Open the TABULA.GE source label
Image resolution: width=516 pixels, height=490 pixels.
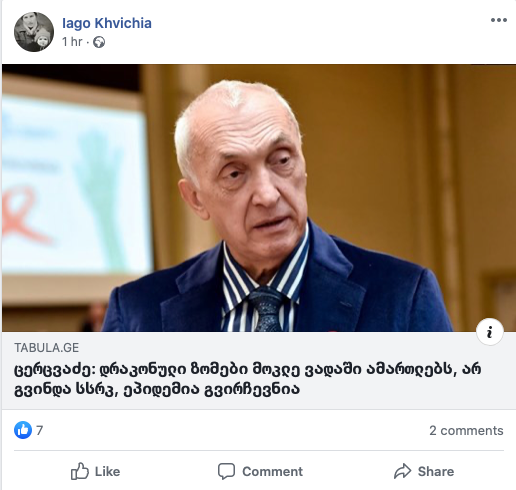click(x=47, y=348)
